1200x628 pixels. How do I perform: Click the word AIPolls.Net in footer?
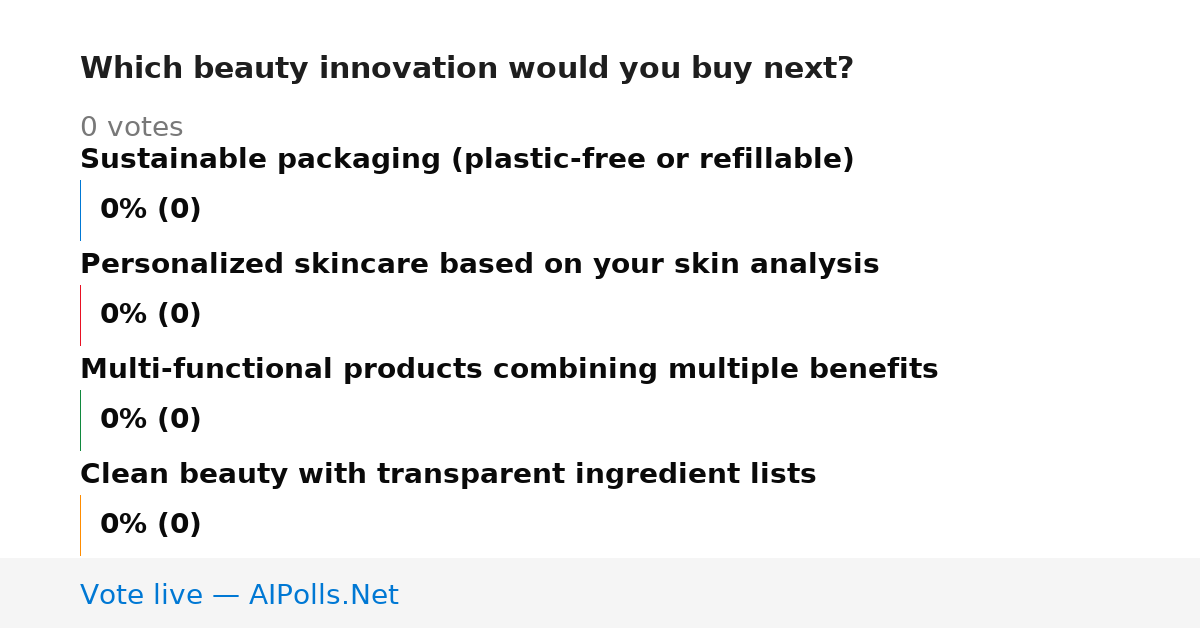click(323, 596)
